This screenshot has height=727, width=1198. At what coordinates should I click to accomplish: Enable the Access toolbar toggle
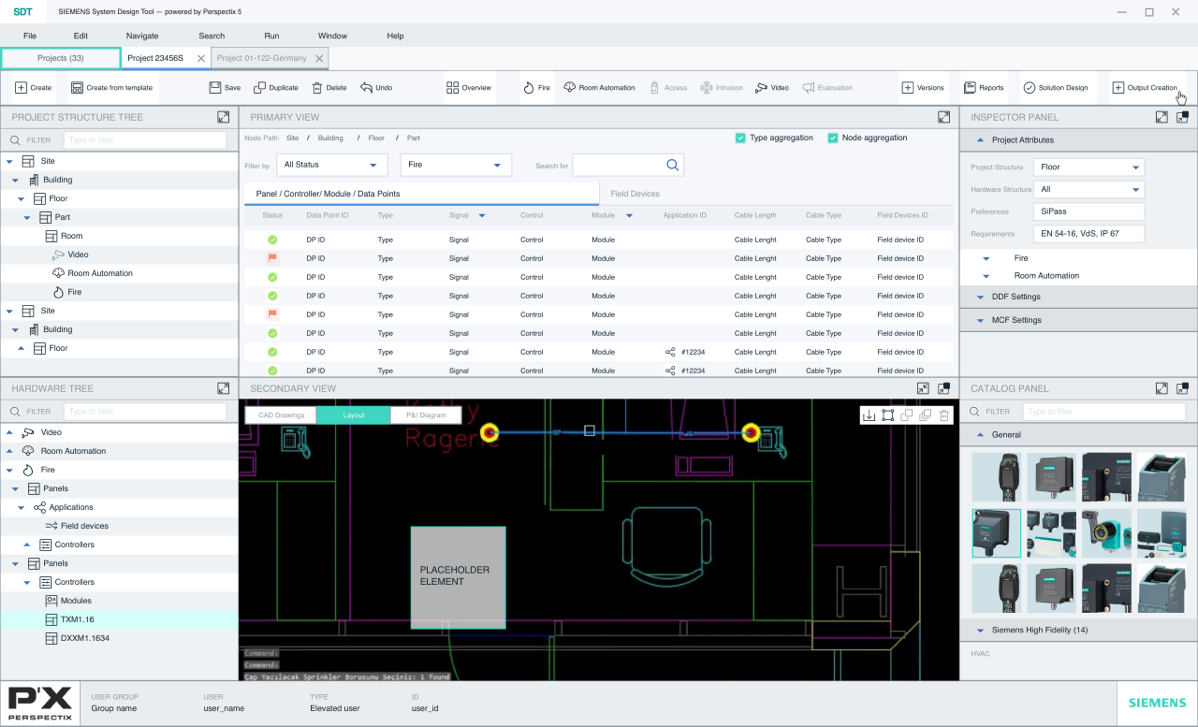(x=668, y=87)
